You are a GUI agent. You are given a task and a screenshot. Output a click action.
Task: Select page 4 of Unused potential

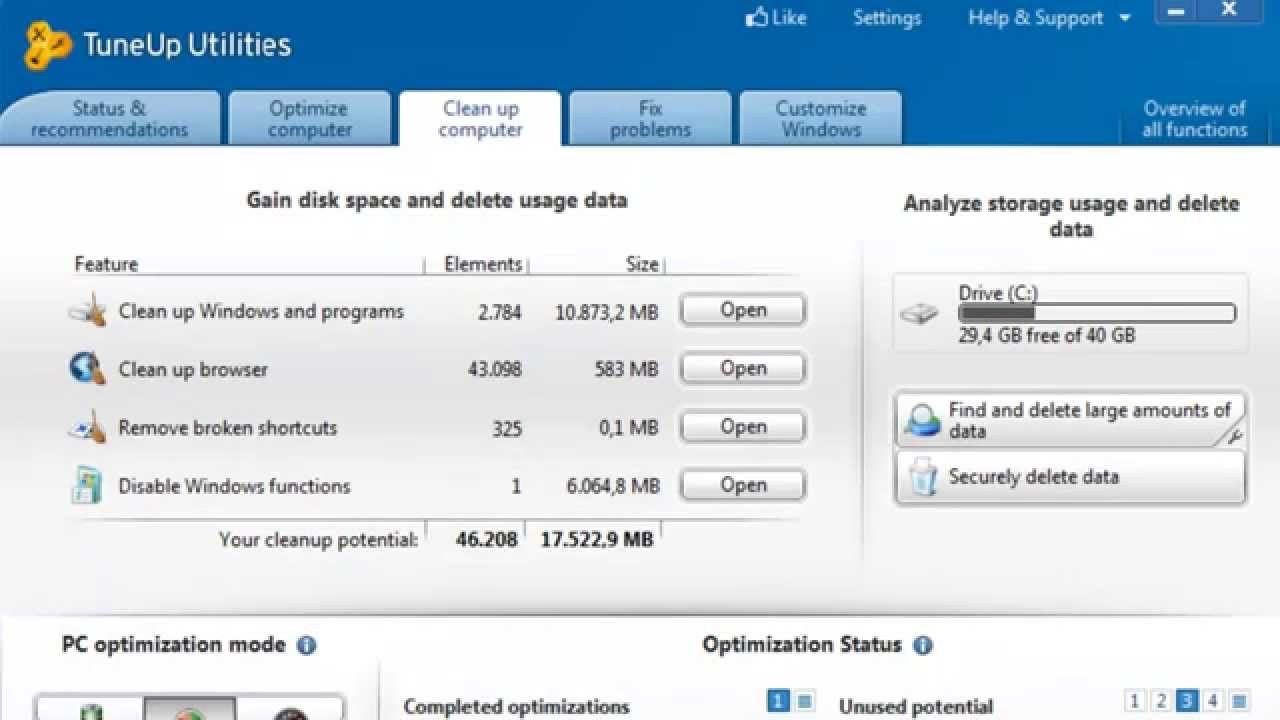tap(1213, 701)
